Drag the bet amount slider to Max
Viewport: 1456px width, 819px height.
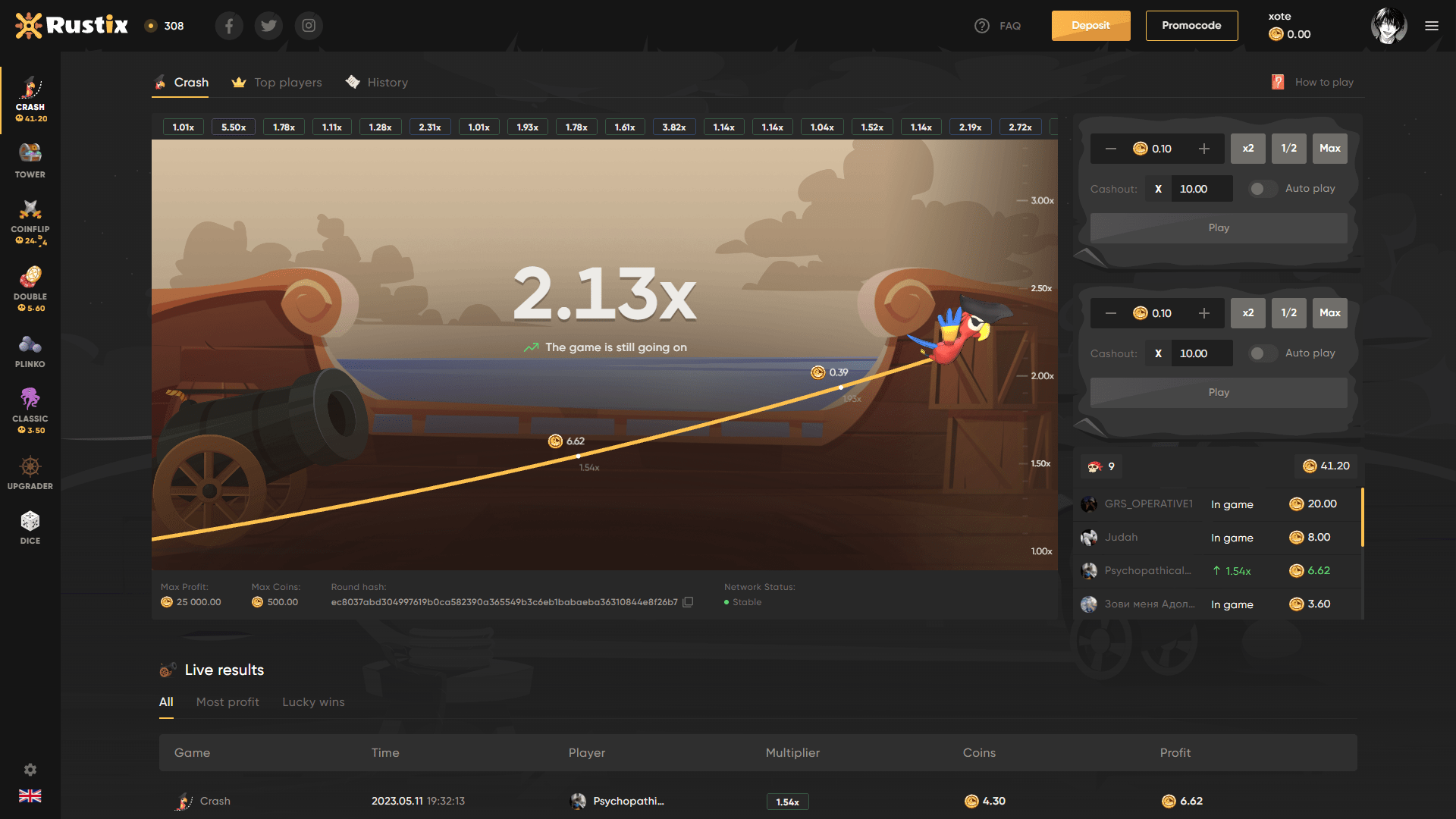coord(1329,148)
